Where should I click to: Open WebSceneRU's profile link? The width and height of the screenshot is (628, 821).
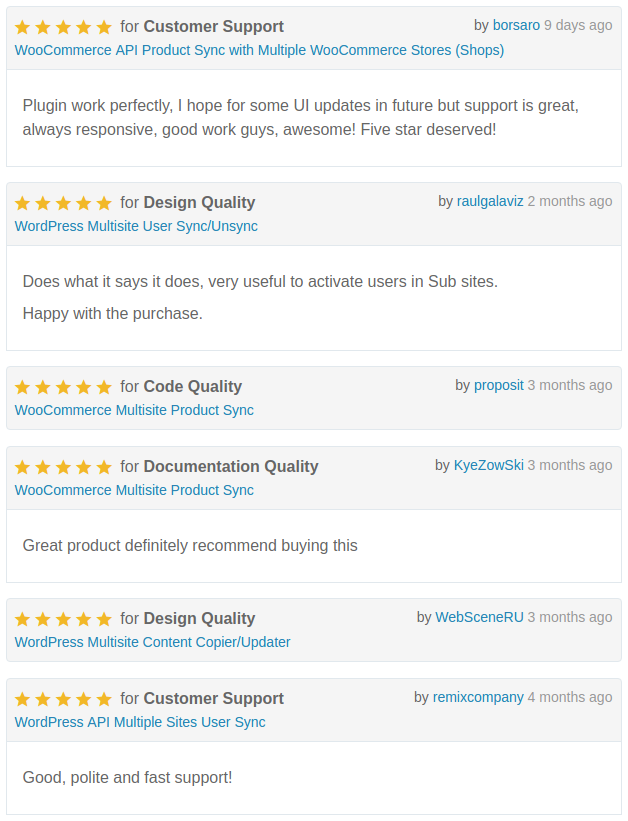coord(479,617)
